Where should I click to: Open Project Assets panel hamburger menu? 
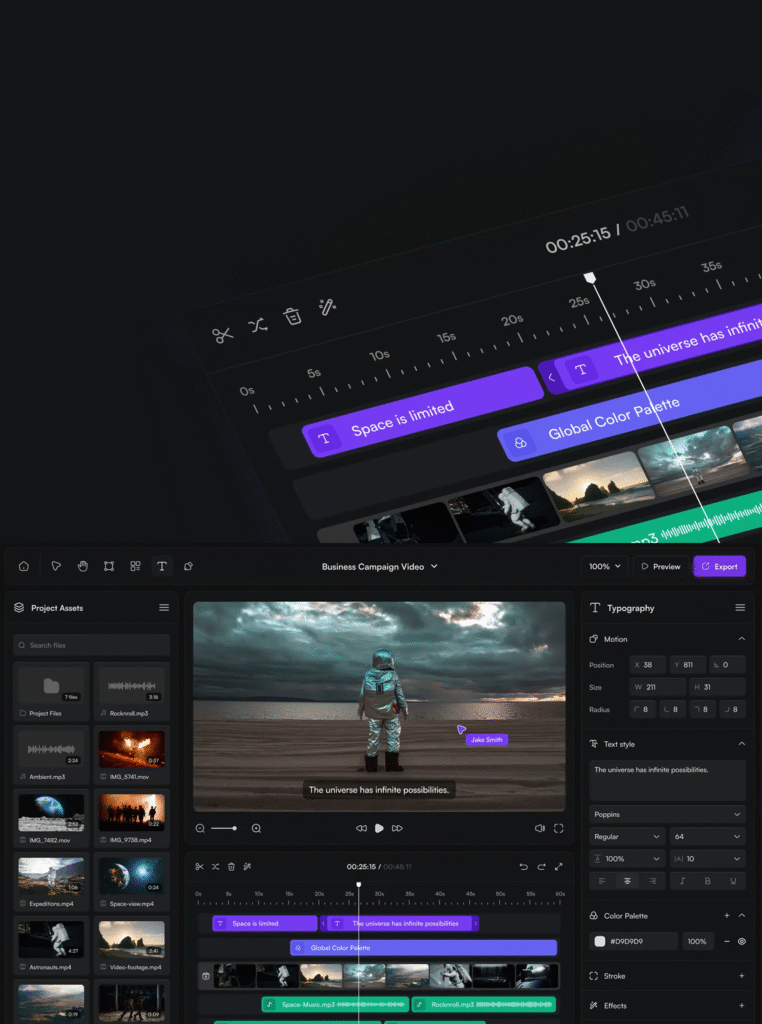click(164, 607)
